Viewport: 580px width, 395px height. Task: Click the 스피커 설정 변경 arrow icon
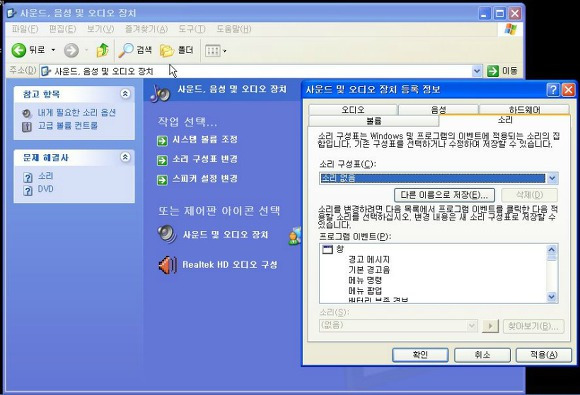(x=162, y=180)
